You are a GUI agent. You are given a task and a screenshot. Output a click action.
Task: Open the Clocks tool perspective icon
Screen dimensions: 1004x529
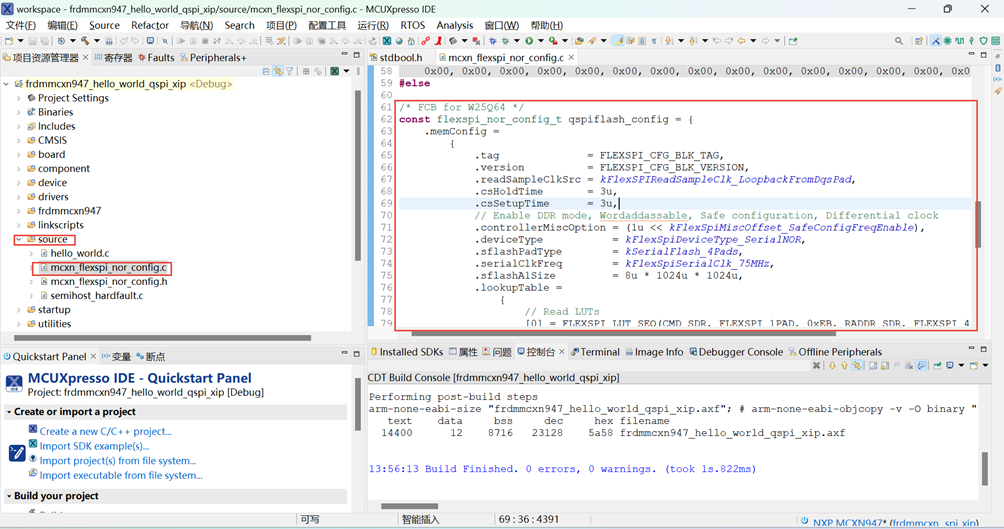959,41
